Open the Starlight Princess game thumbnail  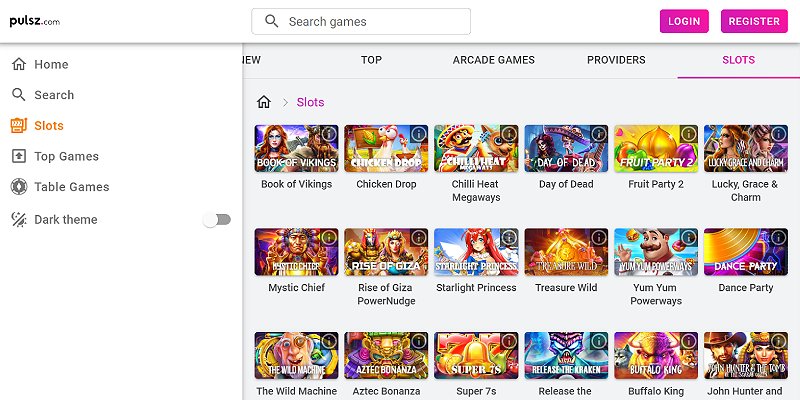[x=476, y=252]
